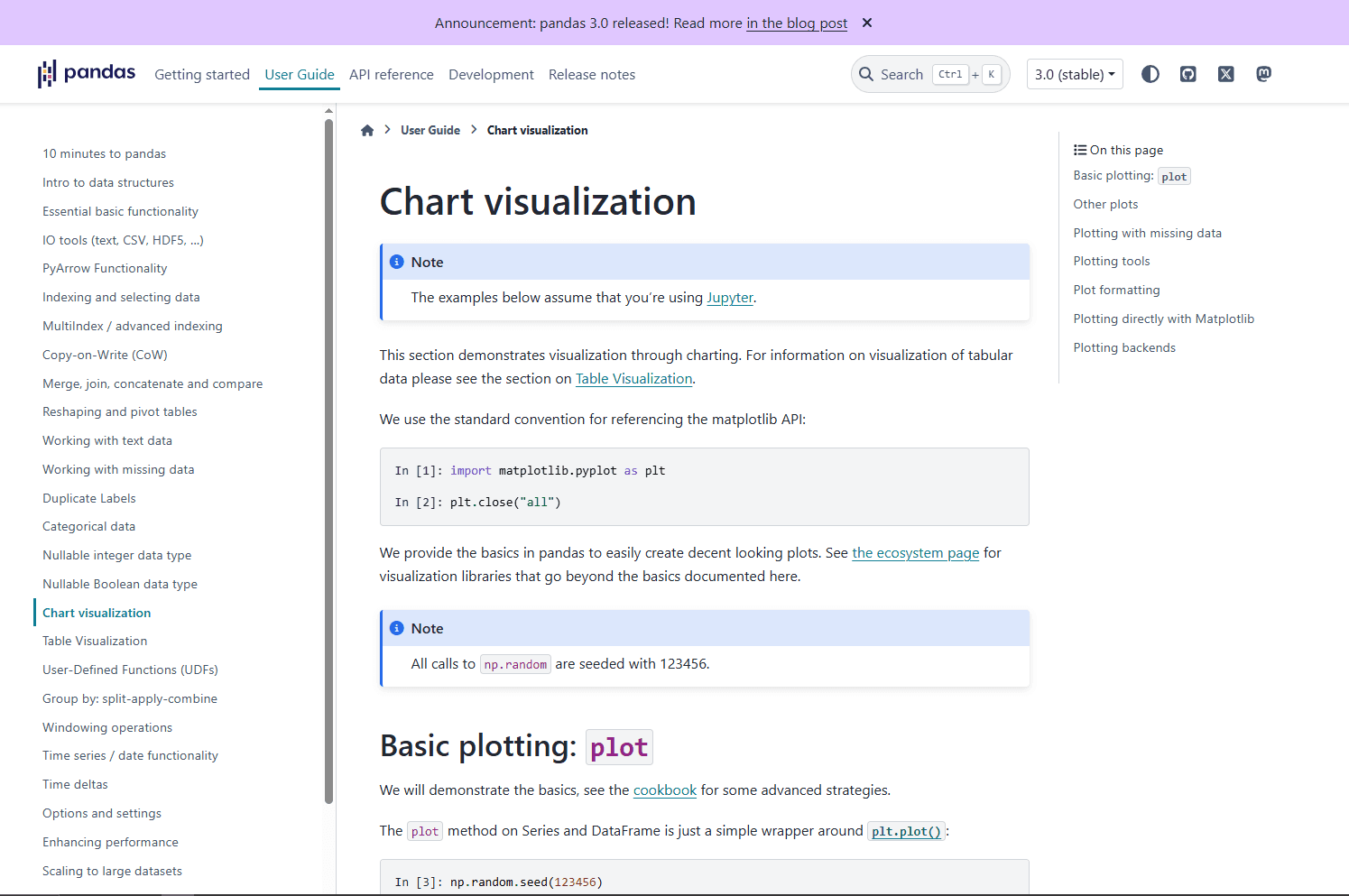Screen dimensions: 1349x896
Task: Open the Release notes tab
Action: point(592,74)
